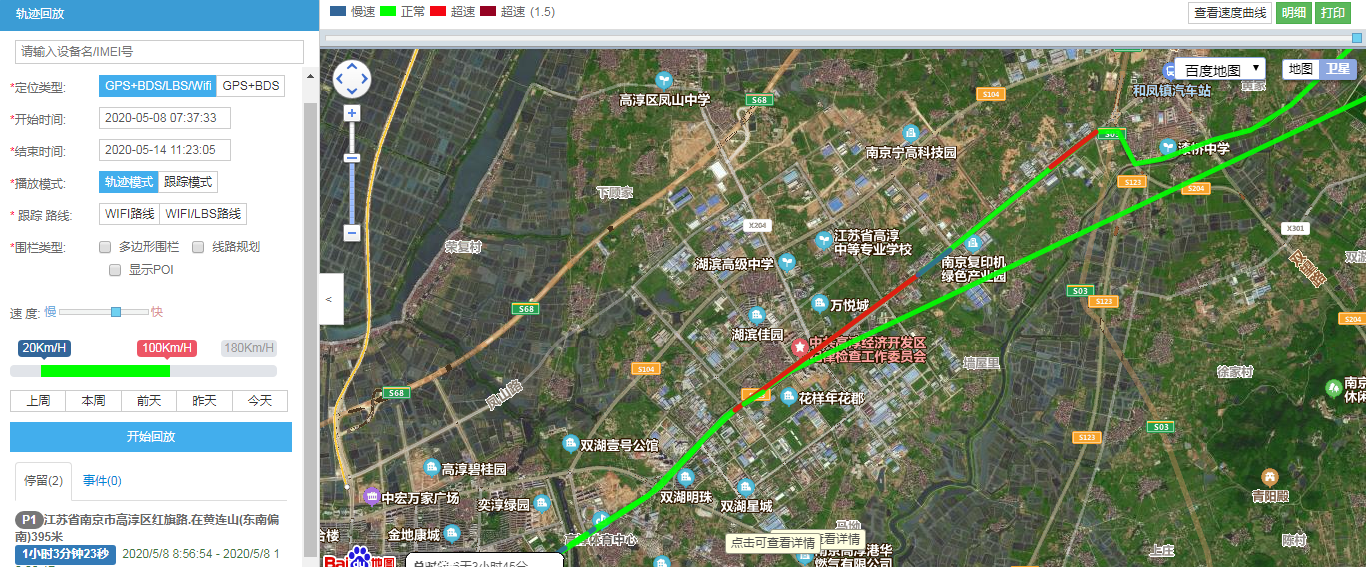Click the school marker for 高淳区凤山中学

point(662,80)
